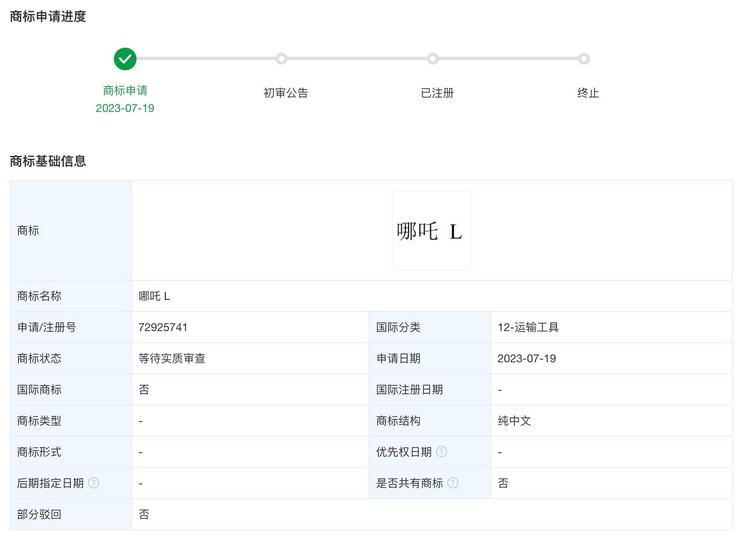Select the green 商标申请 step label
Viewport: 744px width, 555px height.
[x=125, y=91]
